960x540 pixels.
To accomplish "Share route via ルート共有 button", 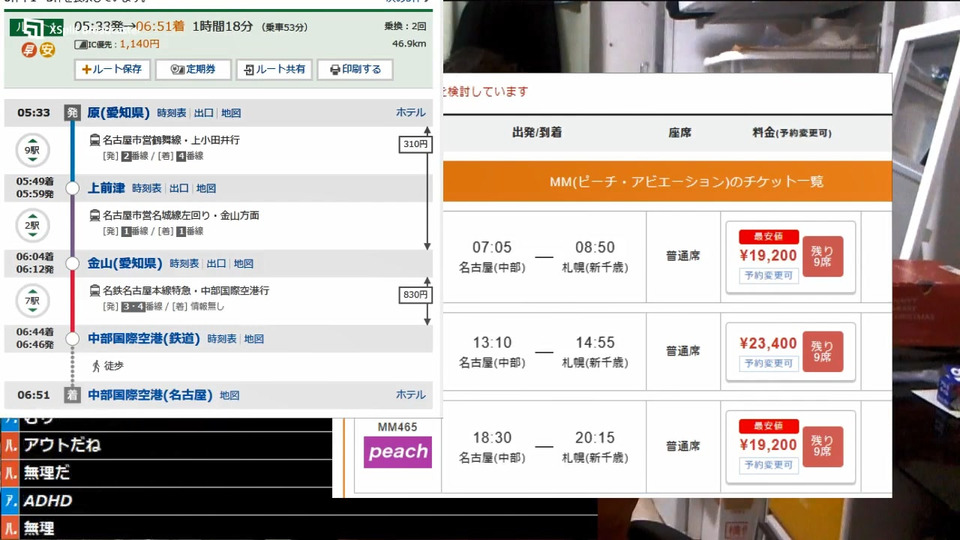I will coord(274,69).
